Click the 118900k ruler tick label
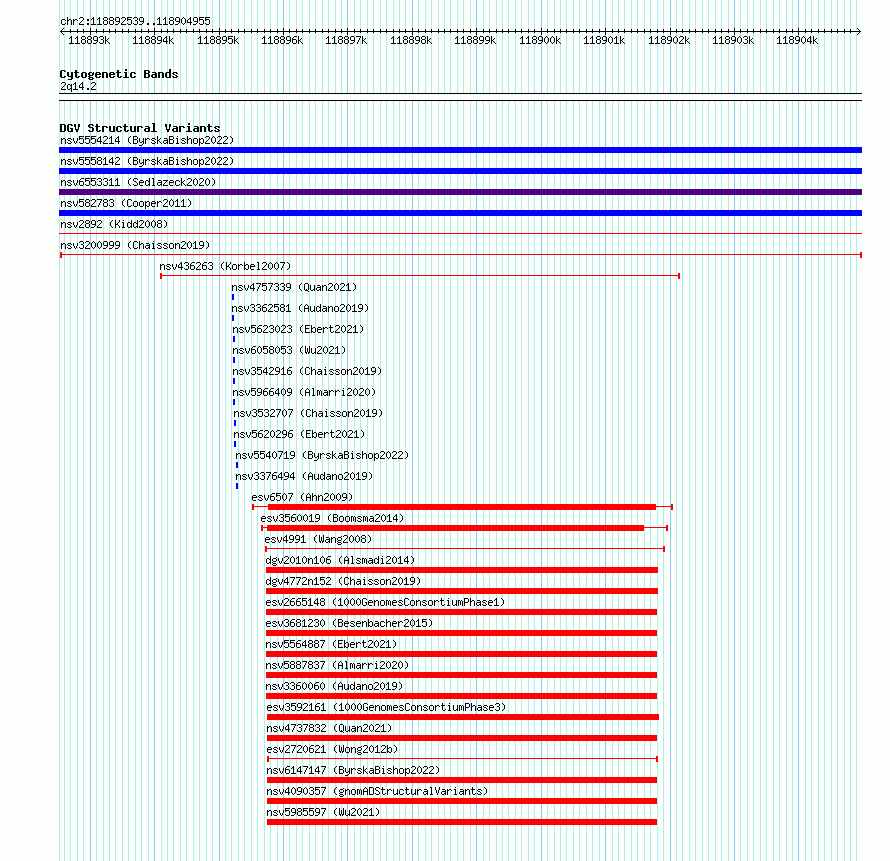 point(540,40)
